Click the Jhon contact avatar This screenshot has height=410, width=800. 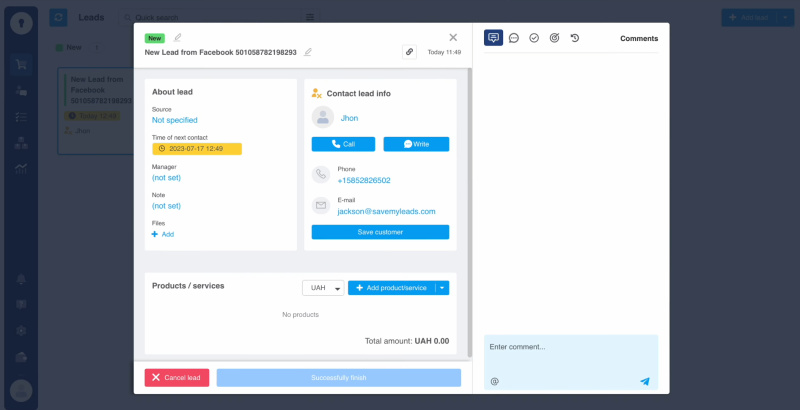click(322, 118)
